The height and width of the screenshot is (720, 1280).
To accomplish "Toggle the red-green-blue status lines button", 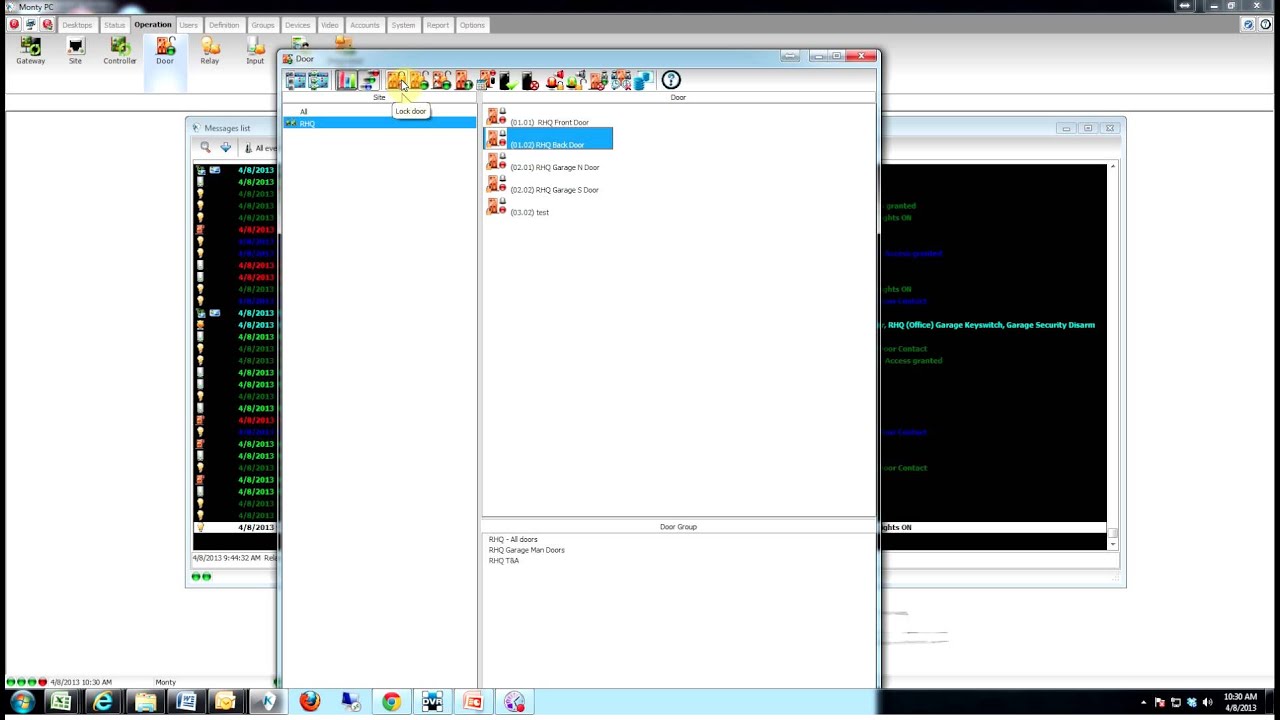I will click(369, 80).
